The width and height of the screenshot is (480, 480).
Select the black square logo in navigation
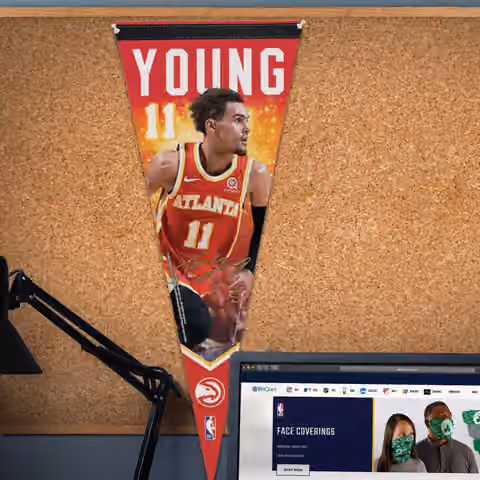(427, 392)
